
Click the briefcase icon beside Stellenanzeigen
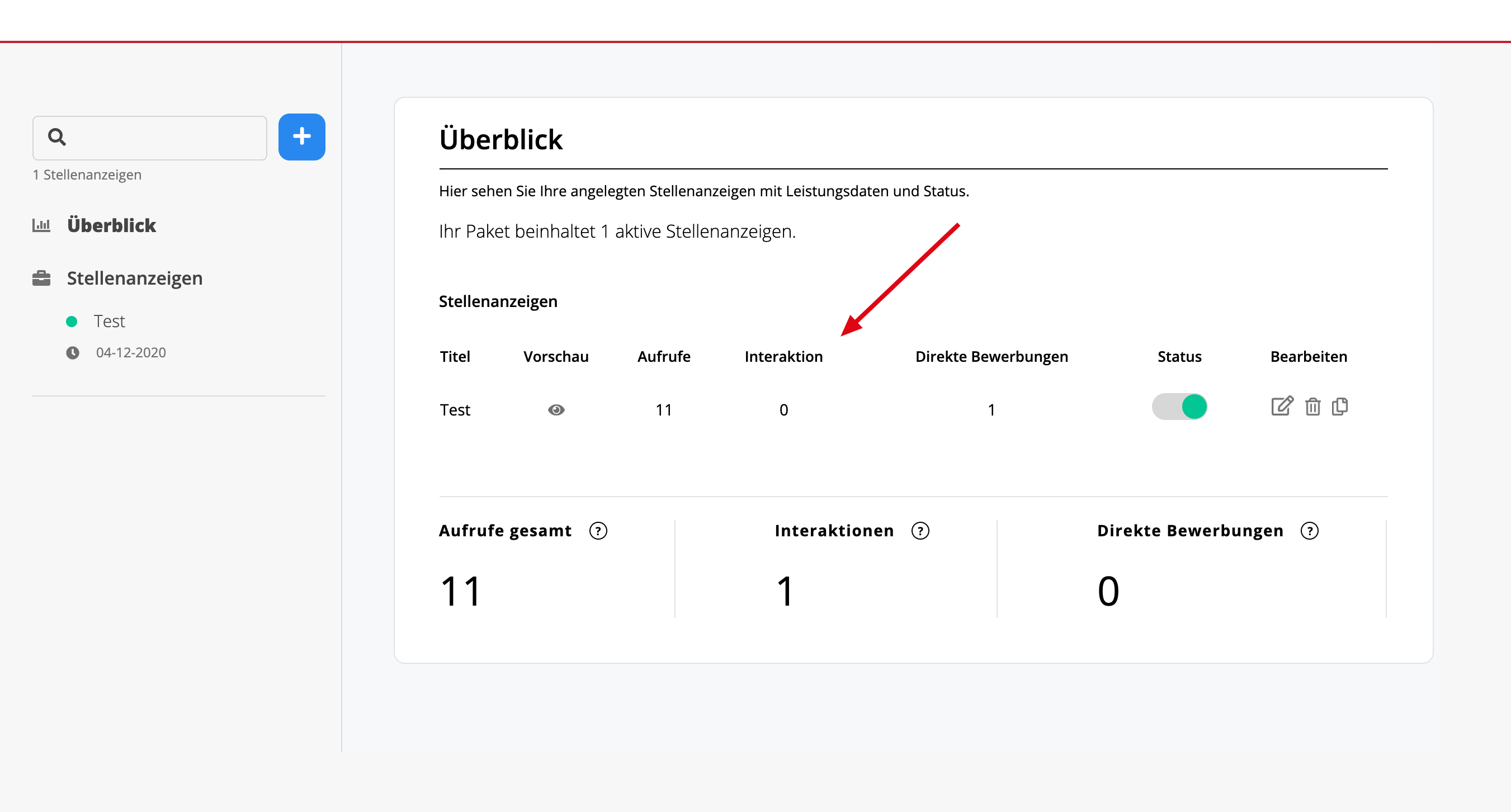tap(41, 278)
